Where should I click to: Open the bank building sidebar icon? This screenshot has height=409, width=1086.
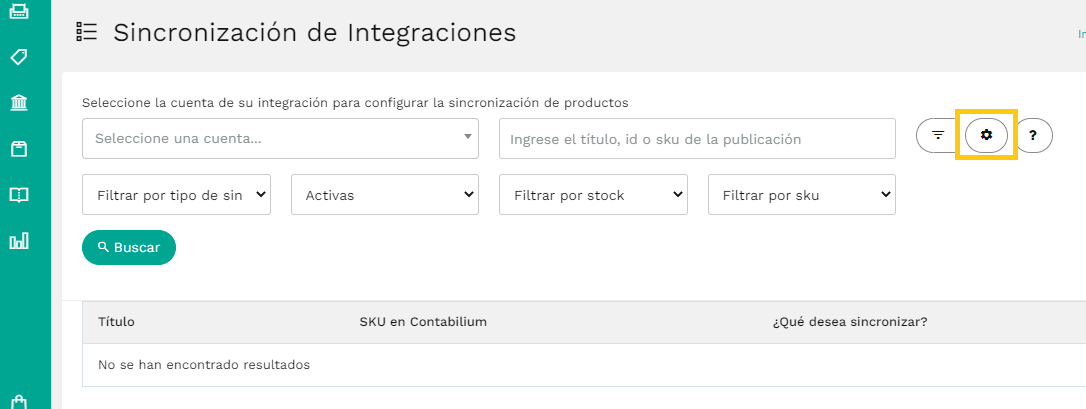pos(18,103)
